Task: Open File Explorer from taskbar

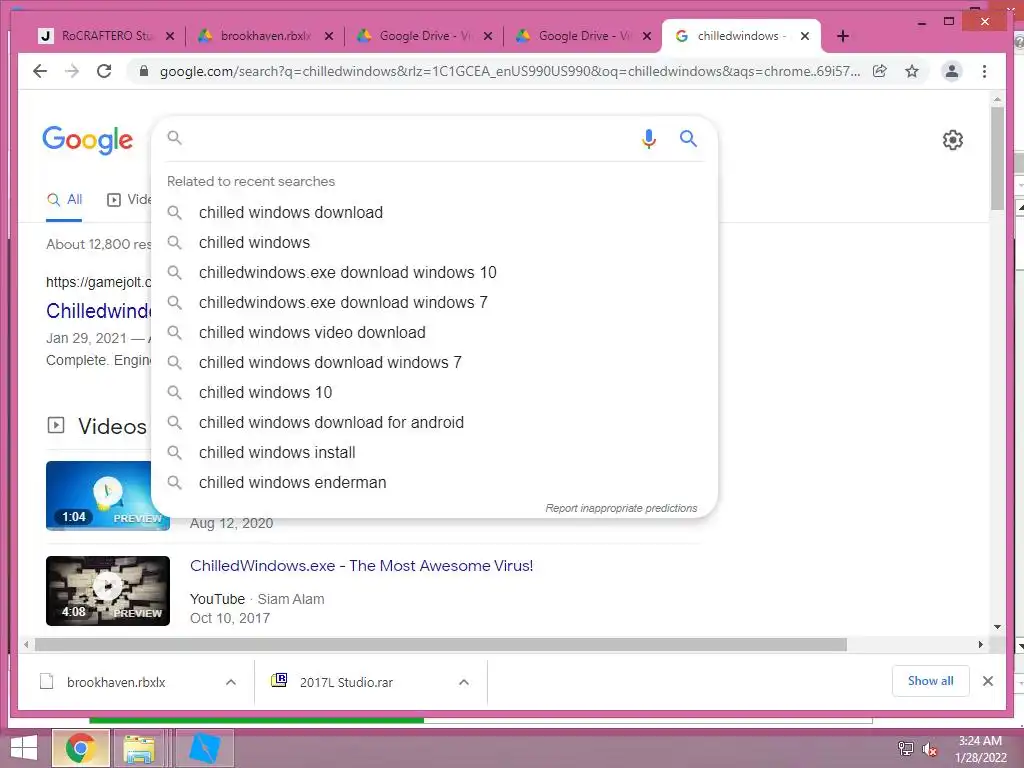Action: point(140,748)
